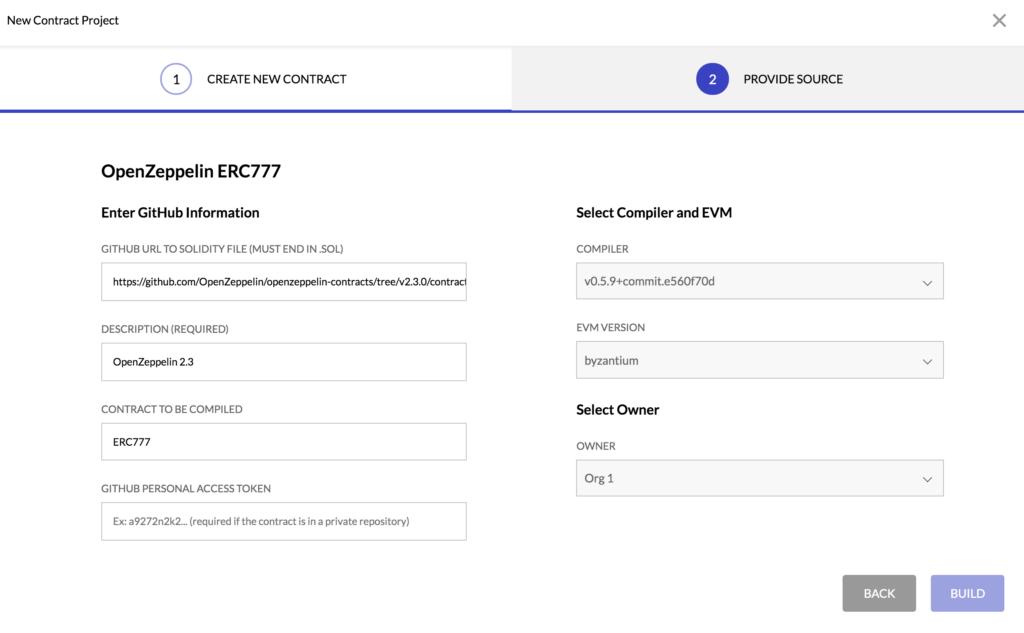Select the Provide Source step label
The width and height of the screenshot is (1024, 633).
coord(793,79)
